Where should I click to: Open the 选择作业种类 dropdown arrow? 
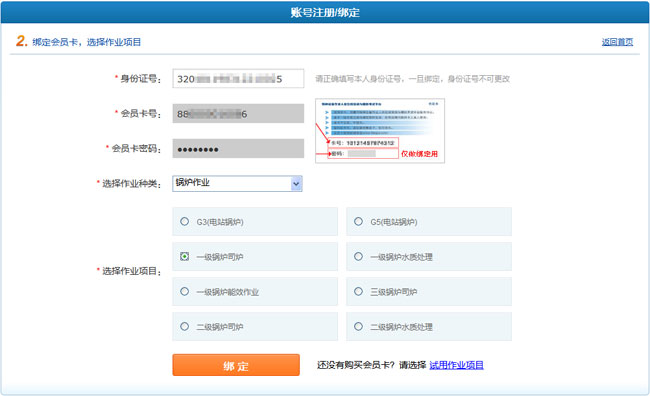pos(296,183)
